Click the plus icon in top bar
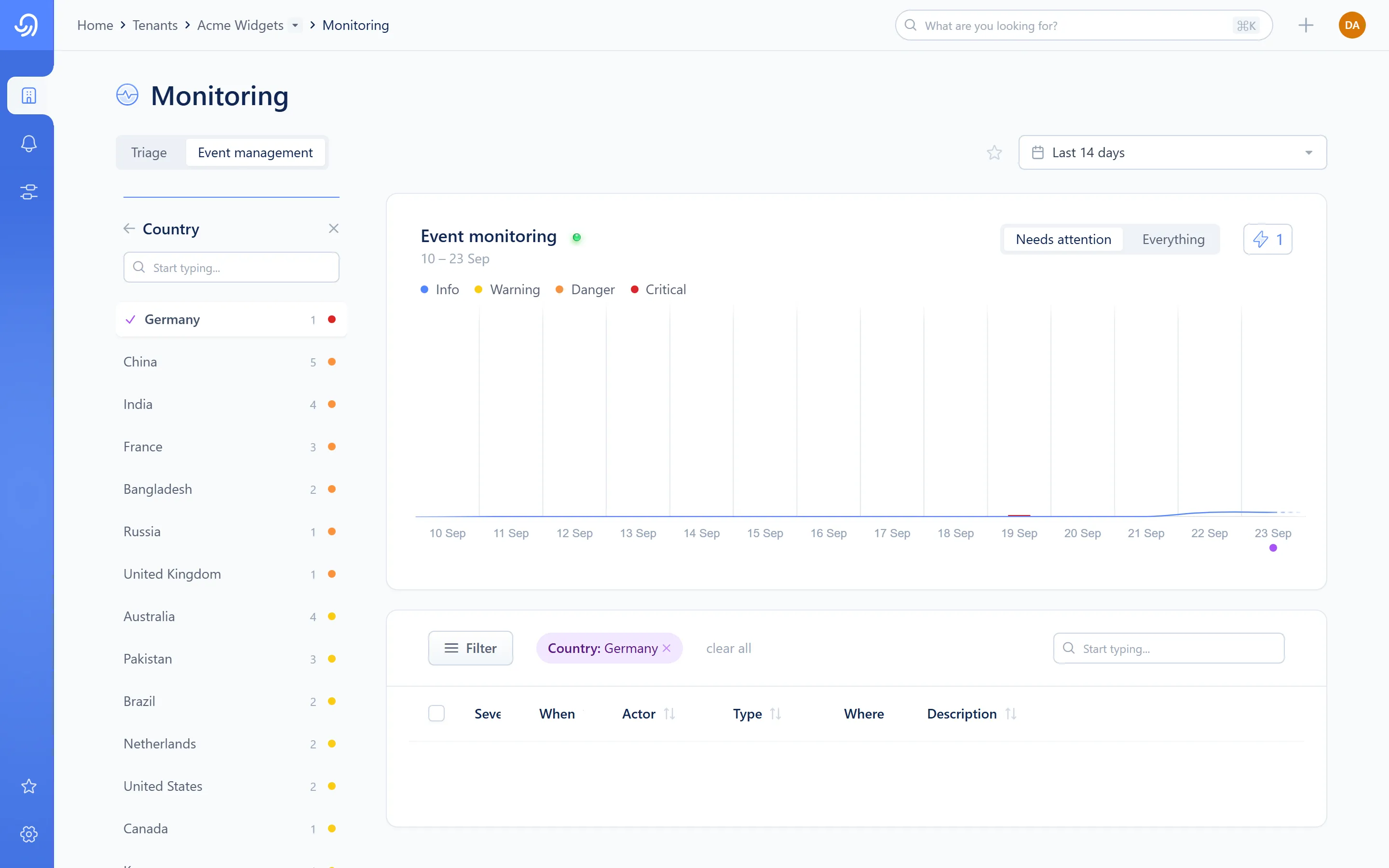The height and width of the screenshot is (868, 1389). pyautogui.click(x=1306, y=25)
